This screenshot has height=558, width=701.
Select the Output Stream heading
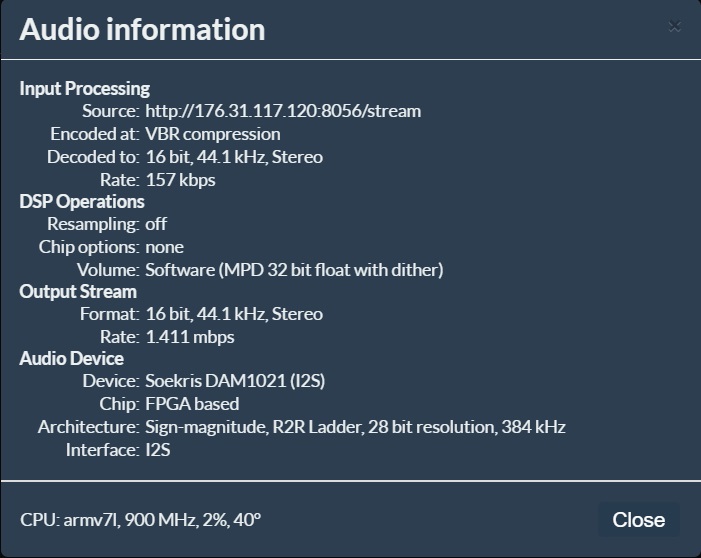pyautogui.click(x=78, y=292)
